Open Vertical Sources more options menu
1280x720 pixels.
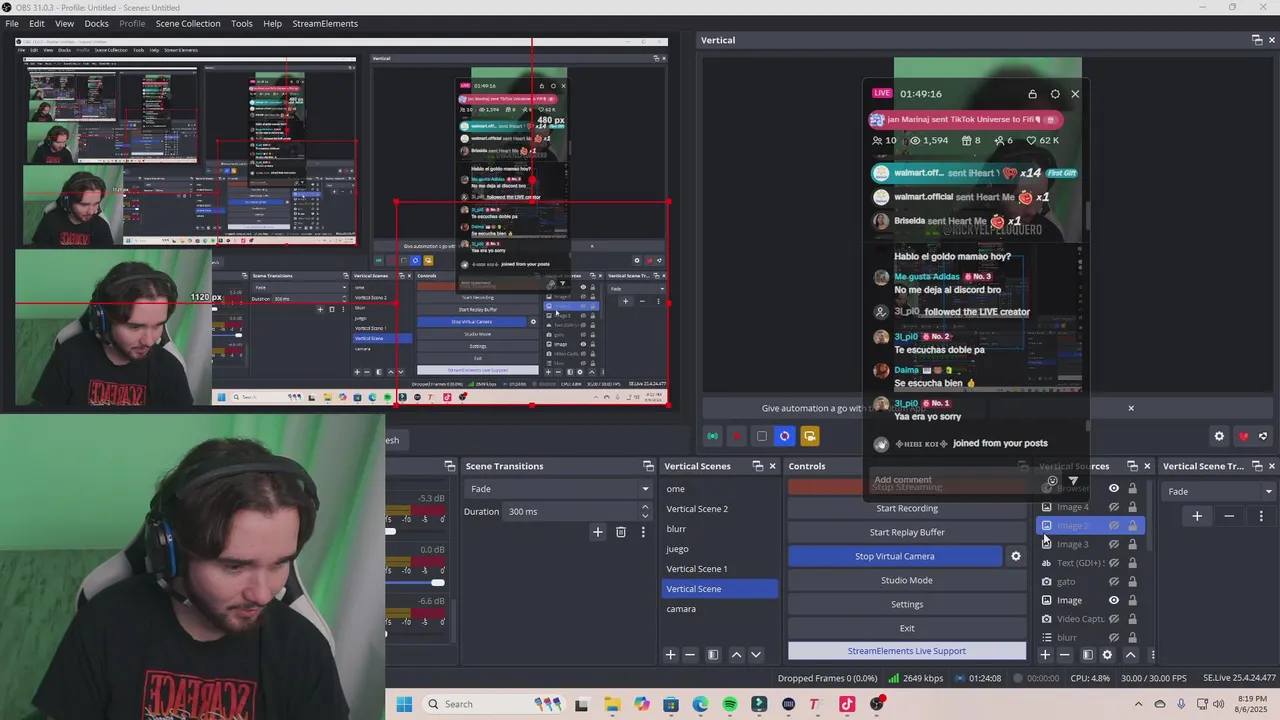click(1152, 655)
